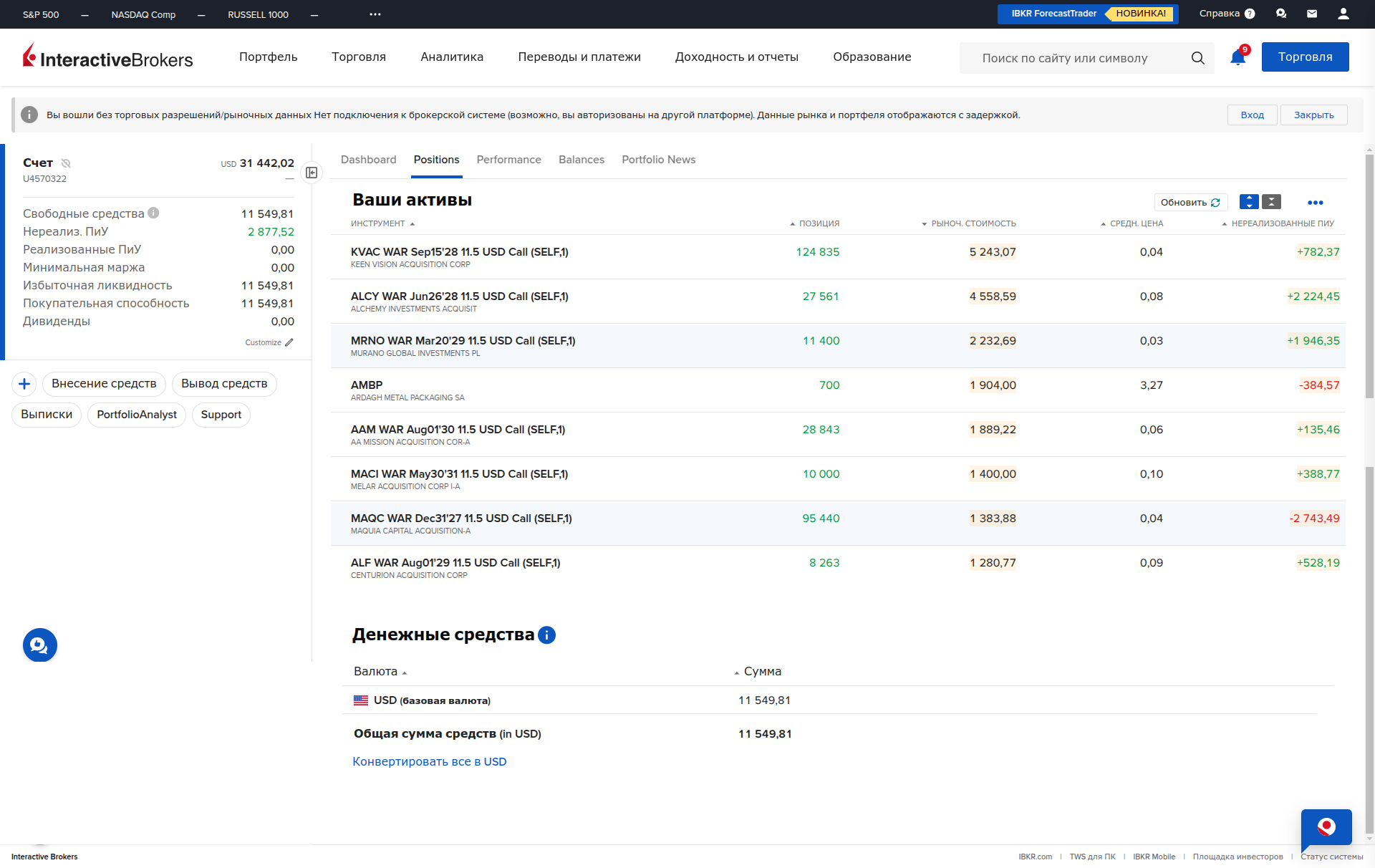Toggle account balance visibility eye icon
The image size is (1375, 868).
pos(66,163)
